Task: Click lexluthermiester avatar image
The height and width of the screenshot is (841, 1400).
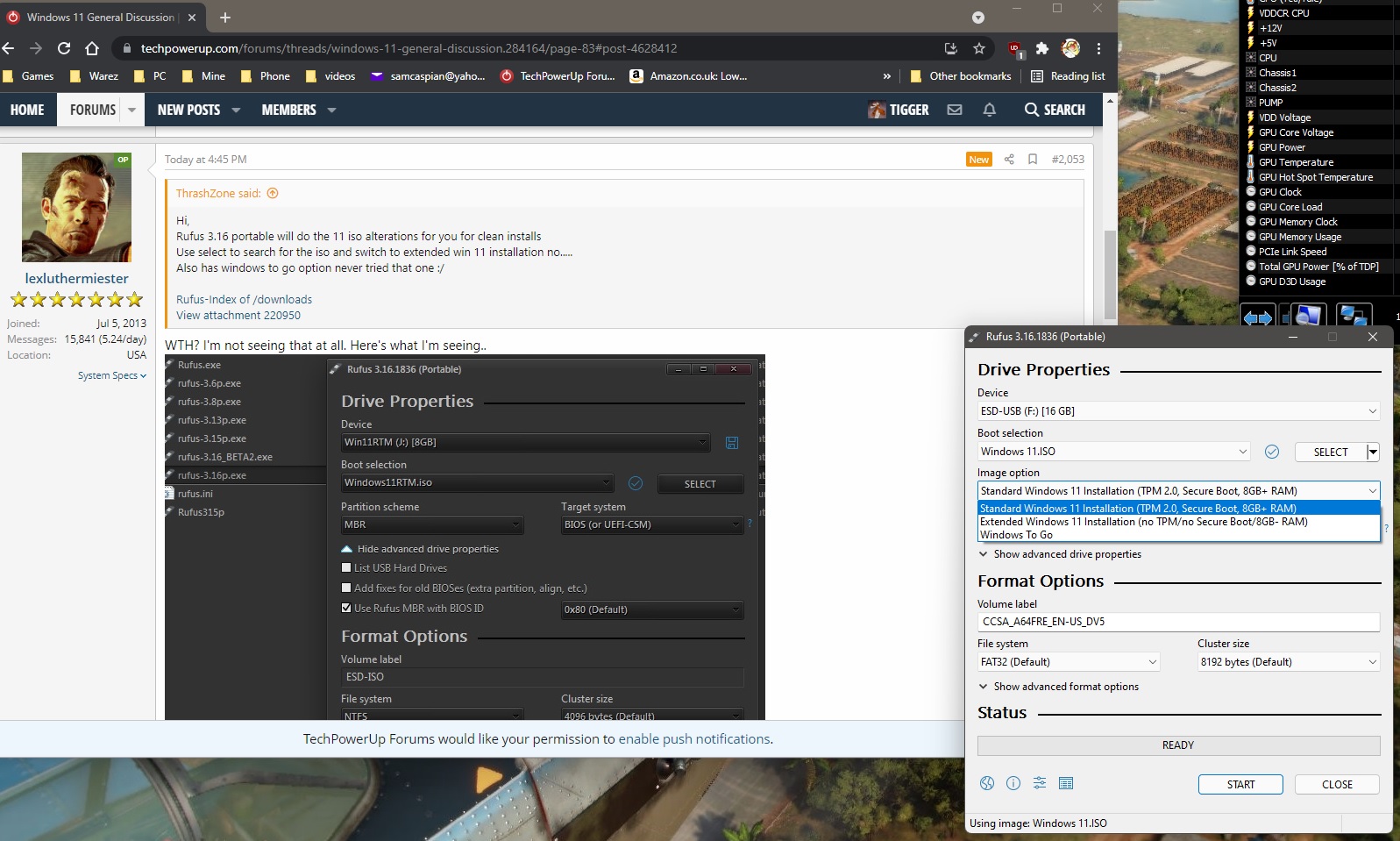Action: click(x=76, y=208)
